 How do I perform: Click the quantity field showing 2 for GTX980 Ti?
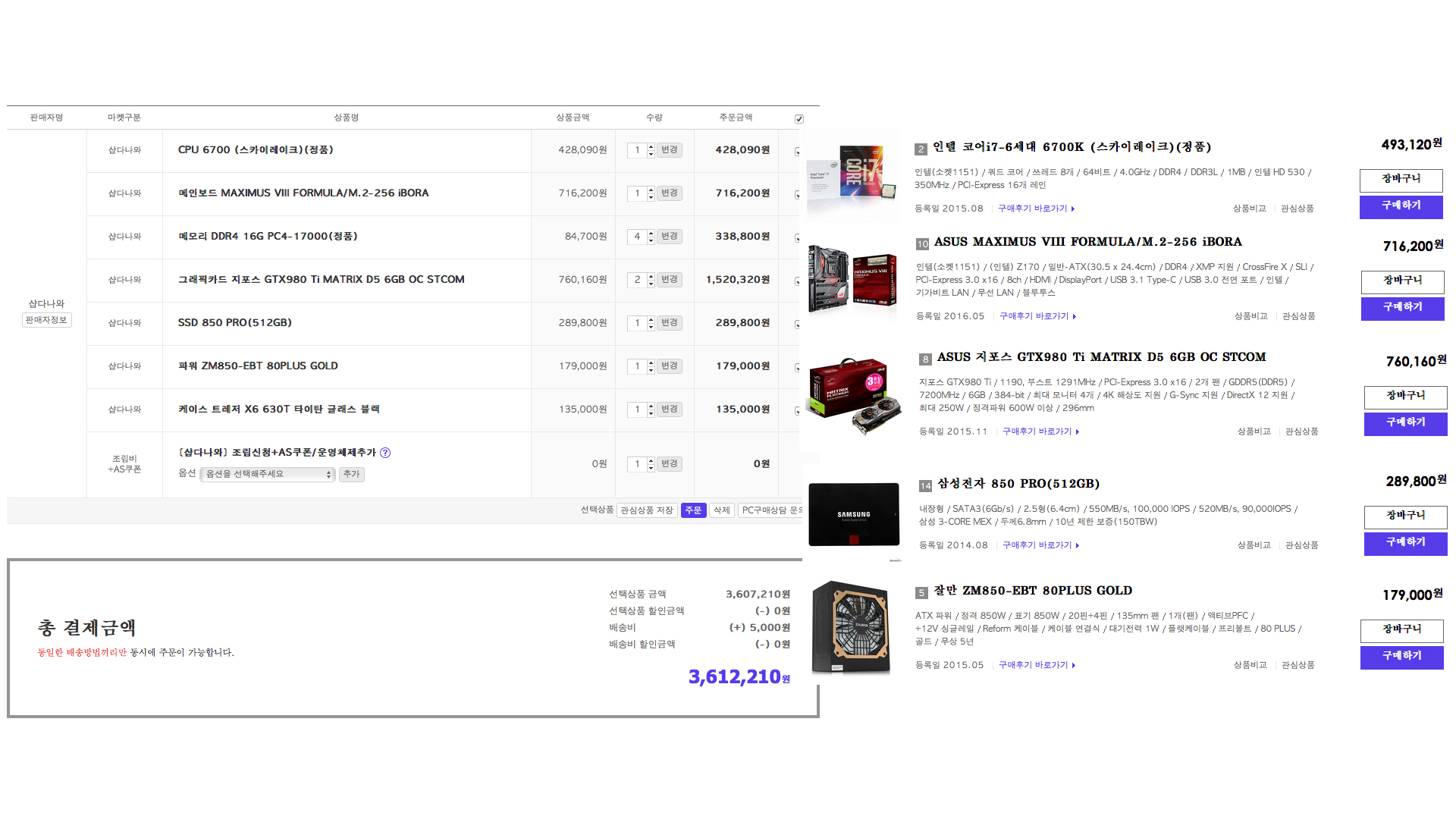point(637,280)
